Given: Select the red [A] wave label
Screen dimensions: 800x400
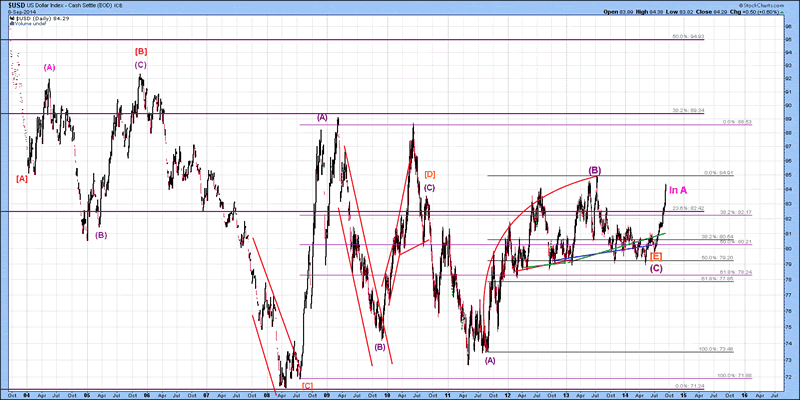Looking at the screenshot, I should 22,179.
